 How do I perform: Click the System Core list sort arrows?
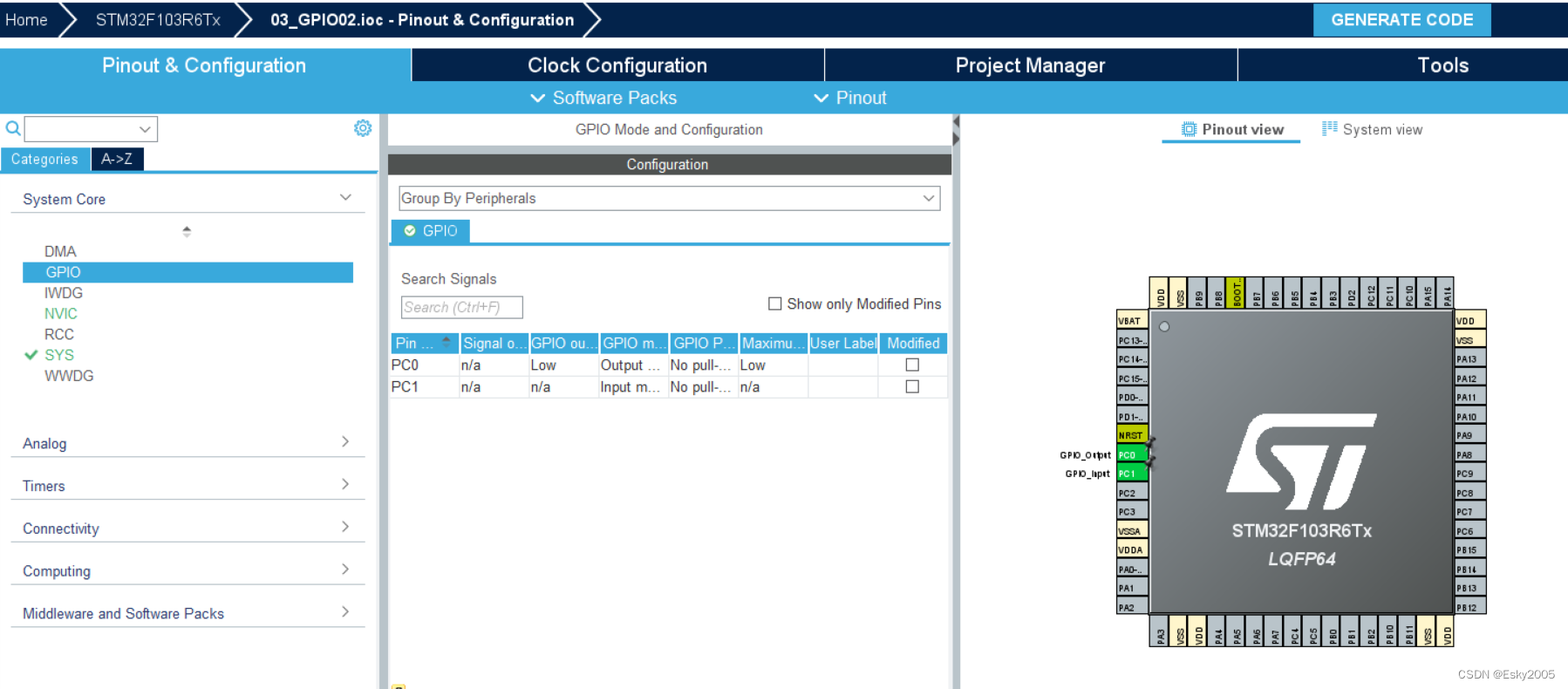[x=187, y=231]
